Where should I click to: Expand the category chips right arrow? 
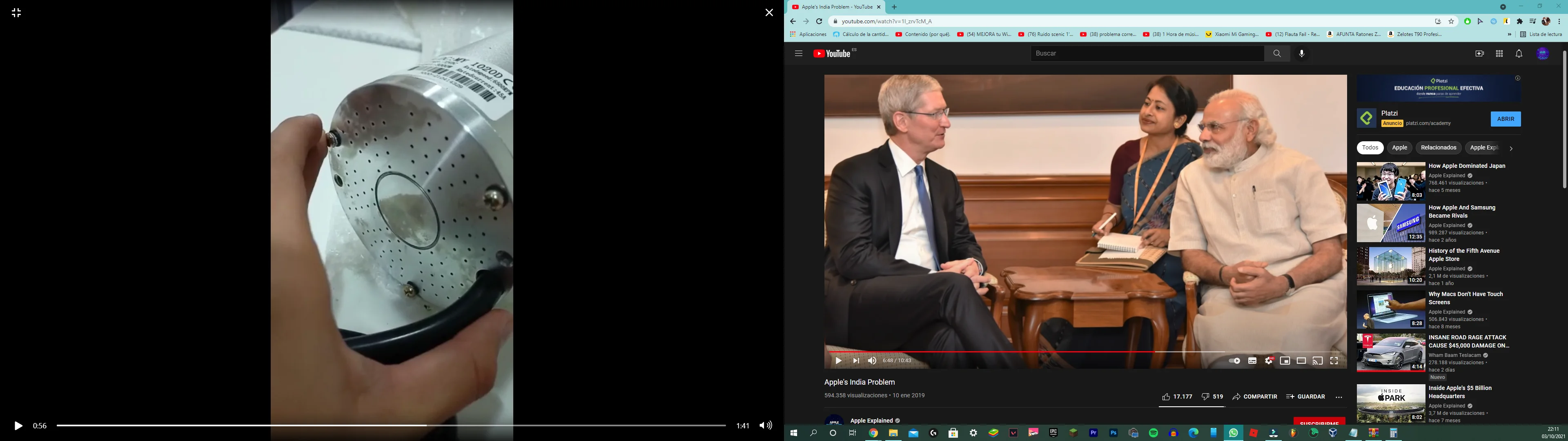[1511, 148]
